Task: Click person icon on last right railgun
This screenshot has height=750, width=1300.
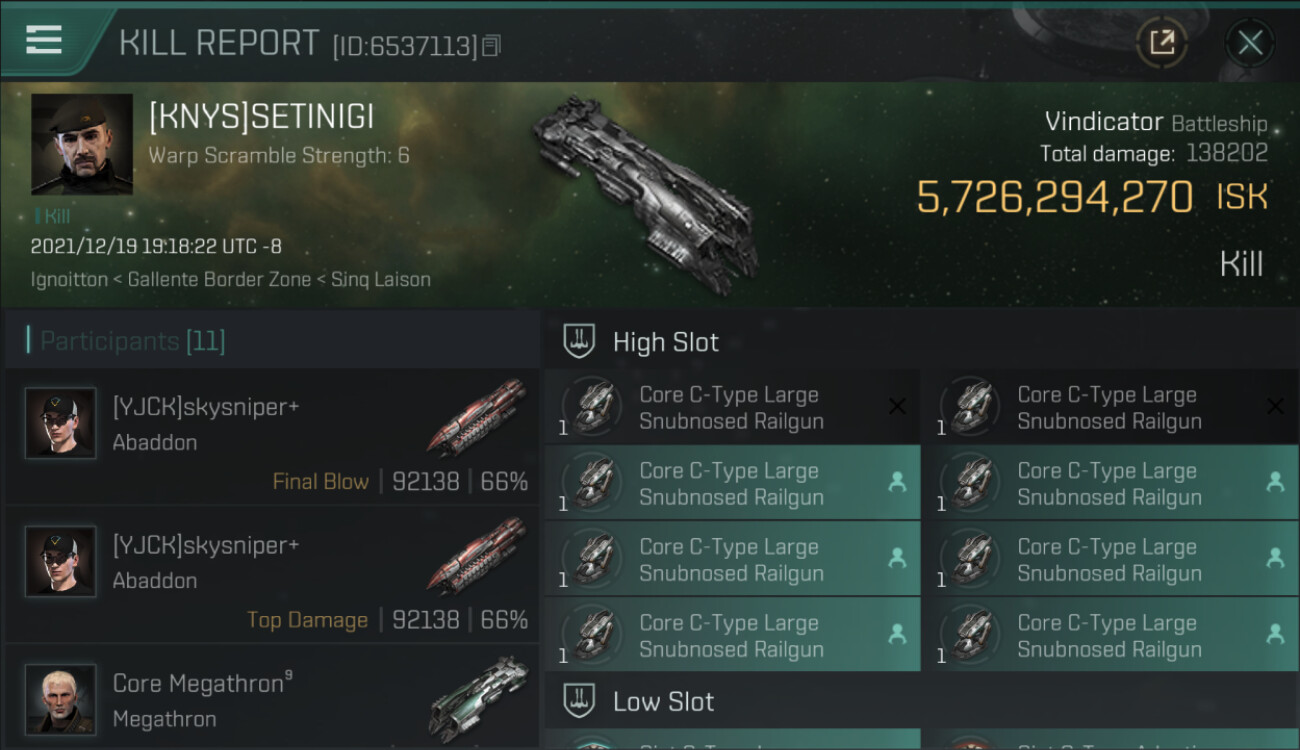Action: (1275, 634)
